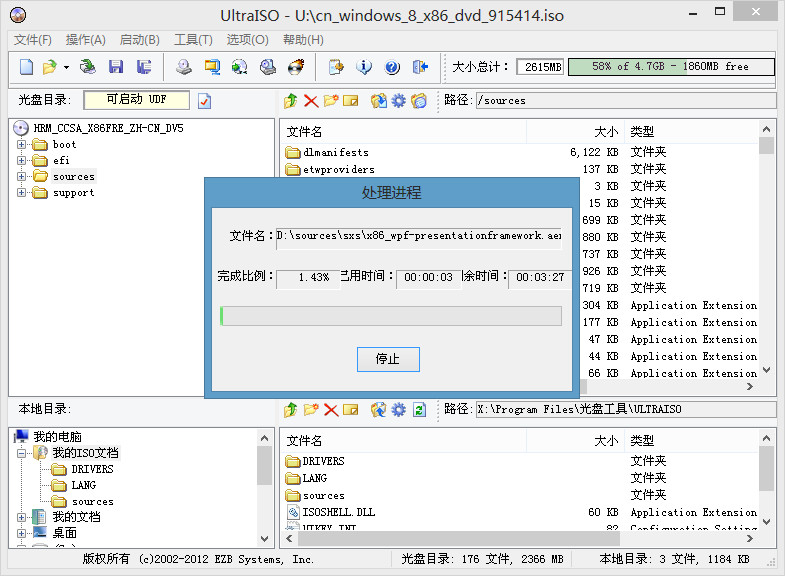The height and width of the screenshot is (576, 785).
Task: Click rename icon in disc directory toolbar
Action: 350,101
